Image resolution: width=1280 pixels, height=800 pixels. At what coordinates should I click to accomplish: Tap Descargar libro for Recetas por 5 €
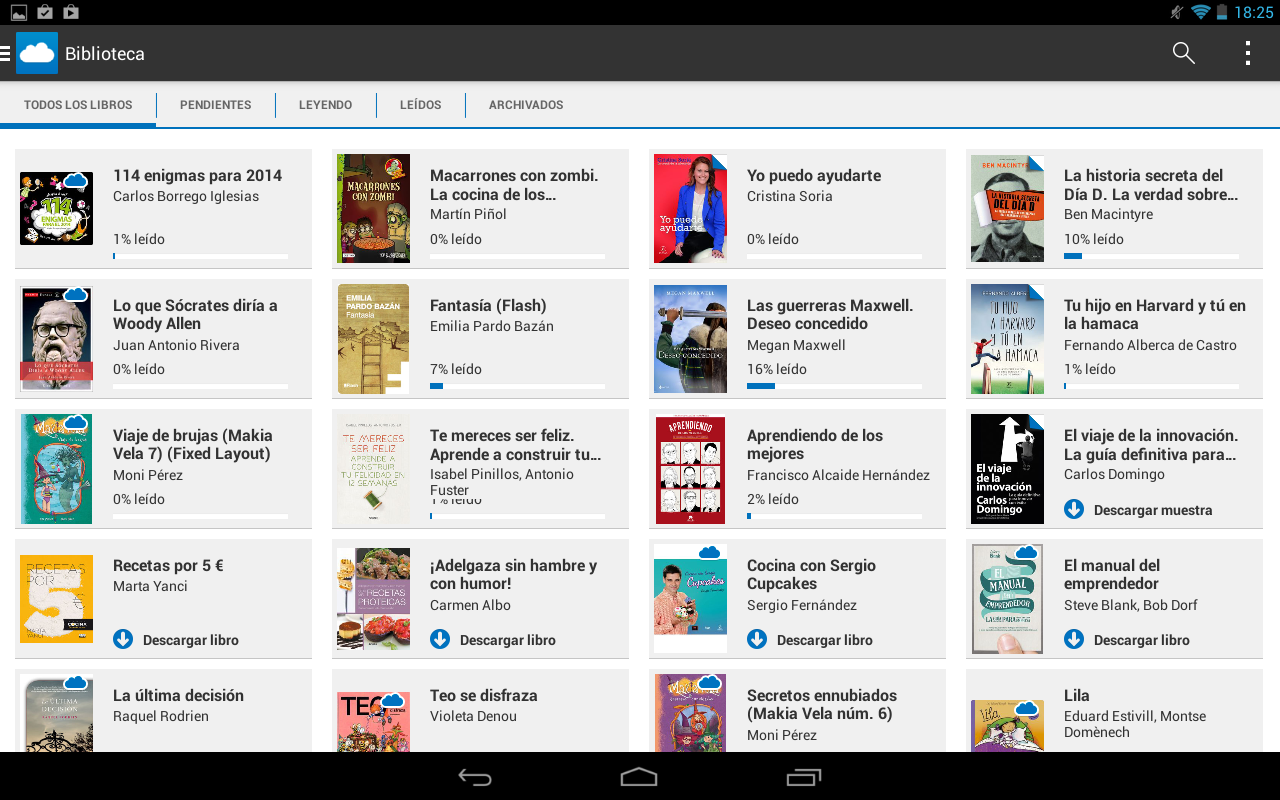tap(191, 640)
